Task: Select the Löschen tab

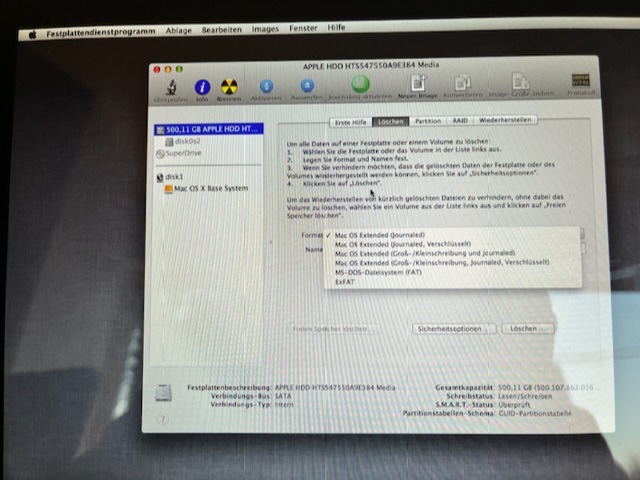Action: click(x=391, y=122)
